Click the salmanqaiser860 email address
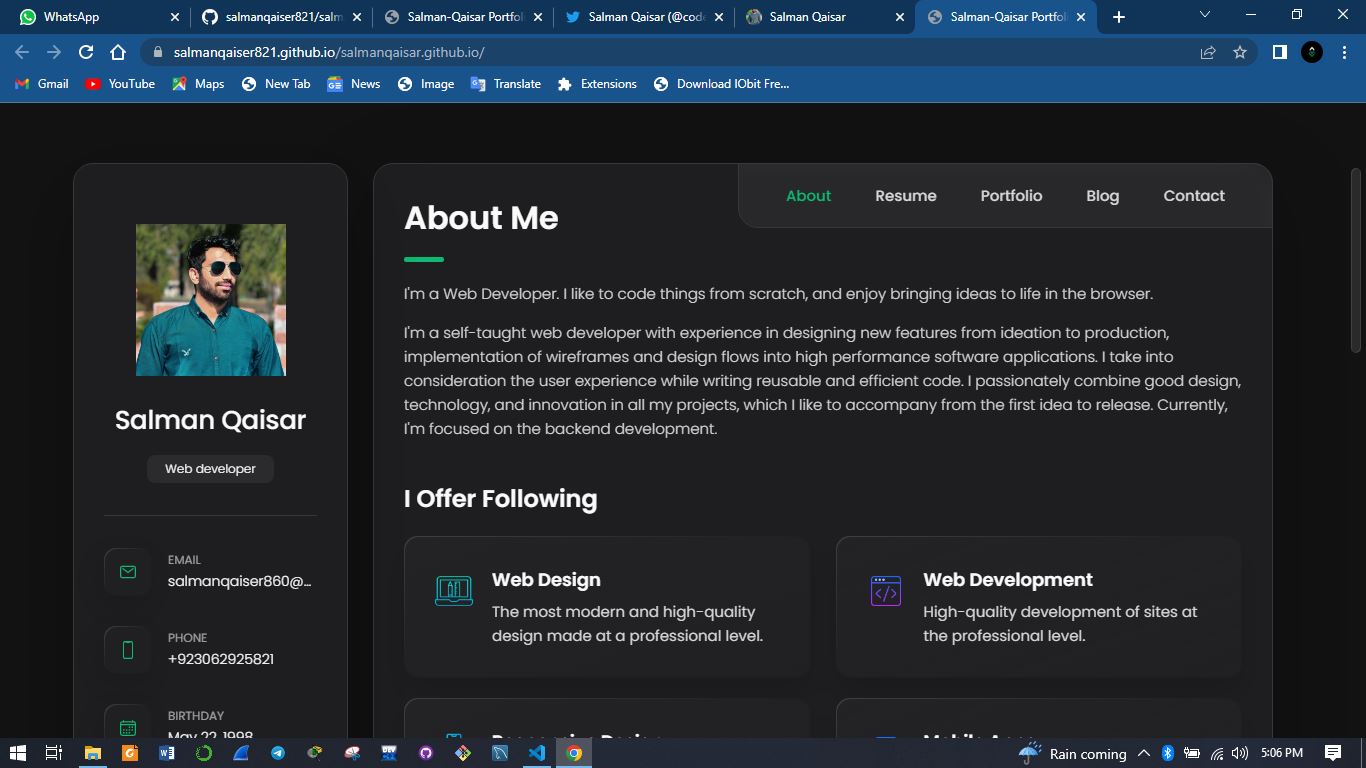1366x768 pixels. pyautogui.click(x=240, y=581)
